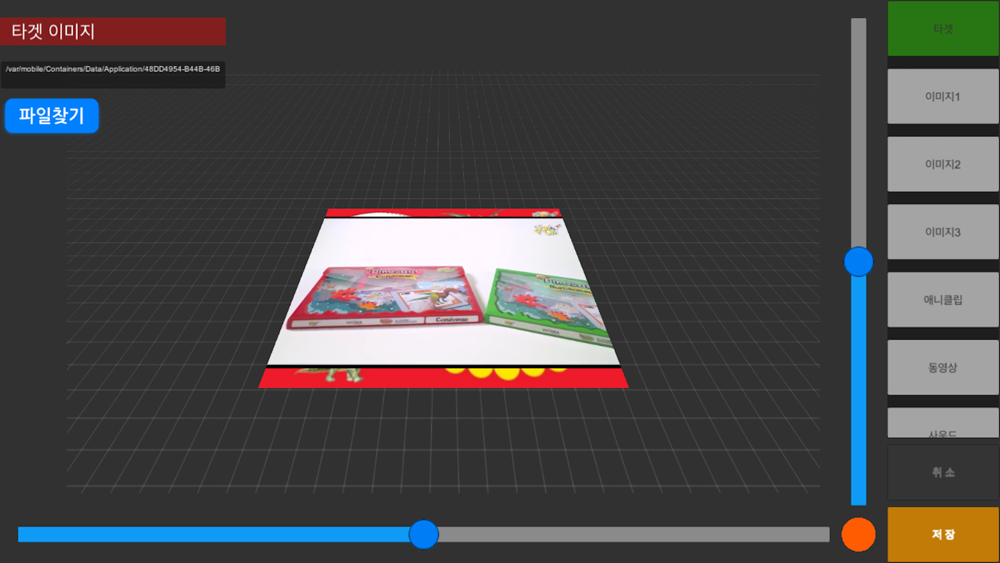The image size is (1000, 563).
Task: Switch to the 이미지2 tab
Action: pos(943,164)
